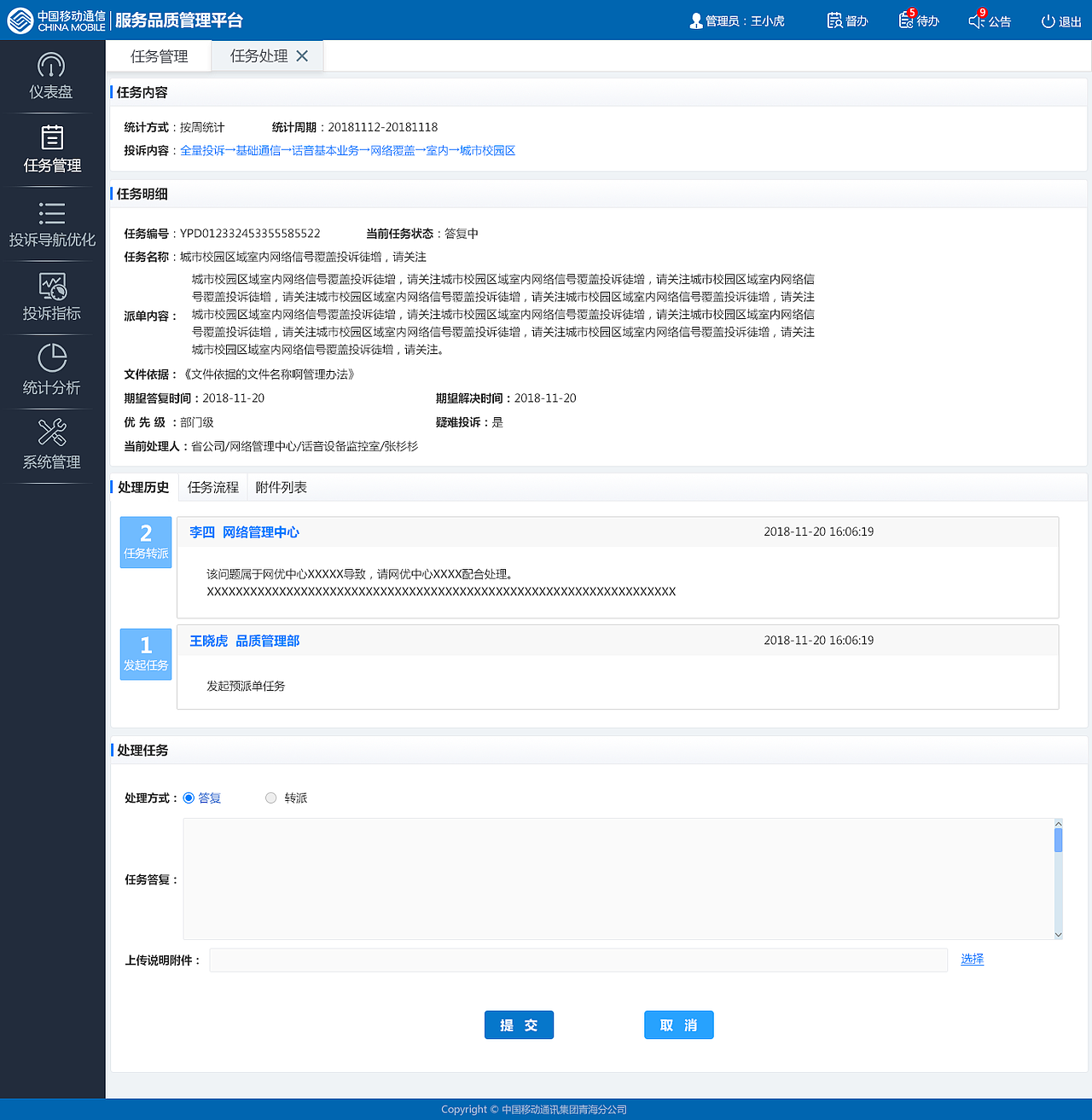
Task: Click the 取消 cancel button
Action: click(678, 1024)
